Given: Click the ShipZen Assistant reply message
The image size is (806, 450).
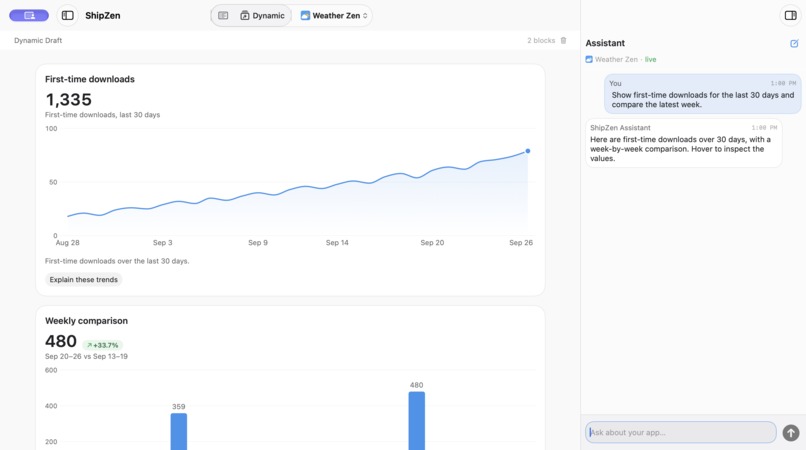Looking at the screenshot, I should (x=684, y=143).
